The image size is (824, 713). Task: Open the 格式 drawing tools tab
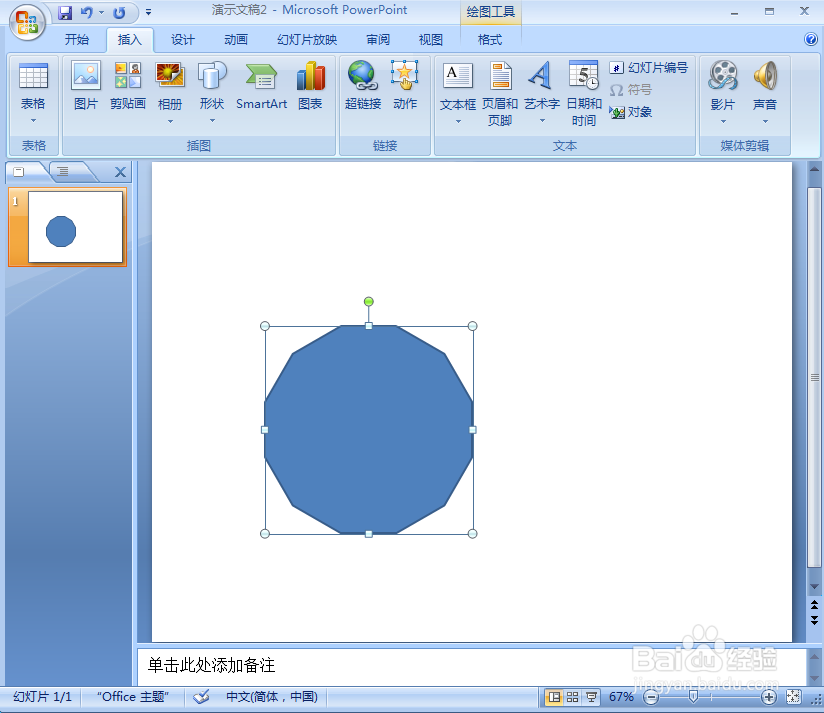490,39
